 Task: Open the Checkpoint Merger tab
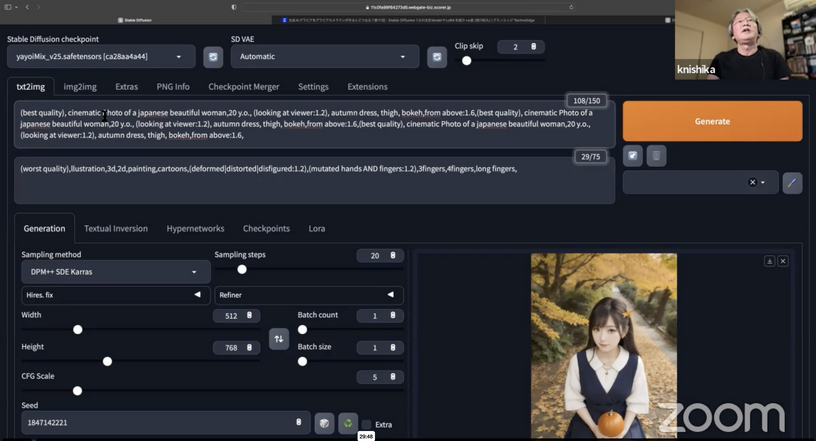(x=244, y=86)
